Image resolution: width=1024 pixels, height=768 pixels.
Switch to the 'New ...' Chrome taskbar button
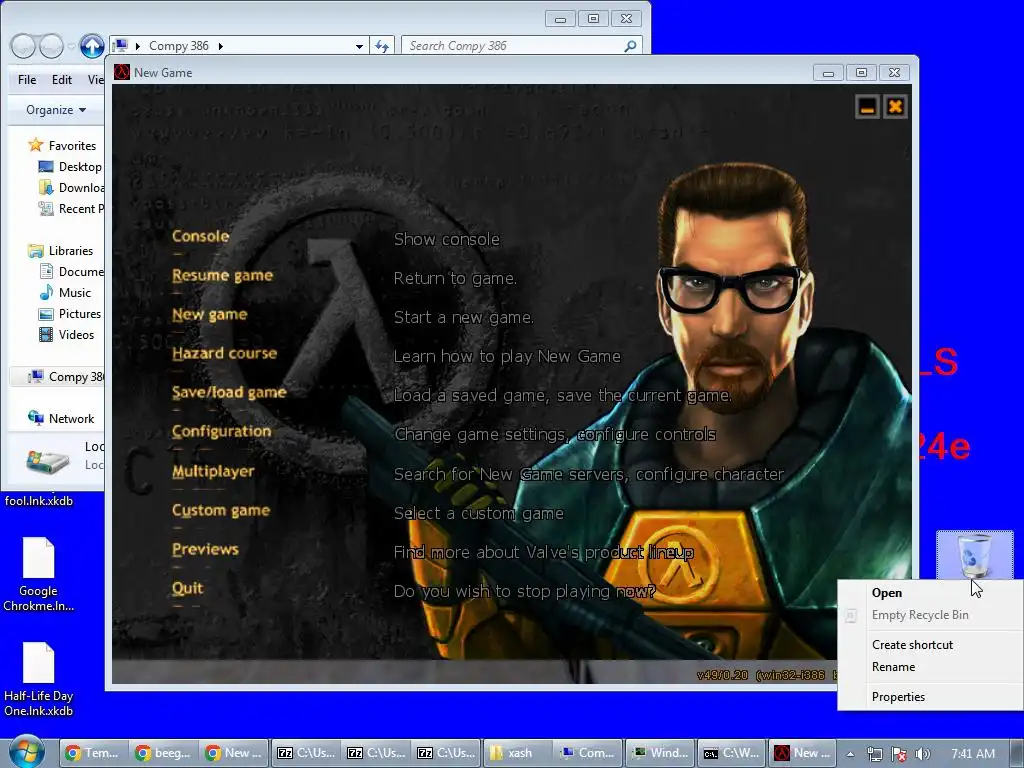click(x=233, y=753)
